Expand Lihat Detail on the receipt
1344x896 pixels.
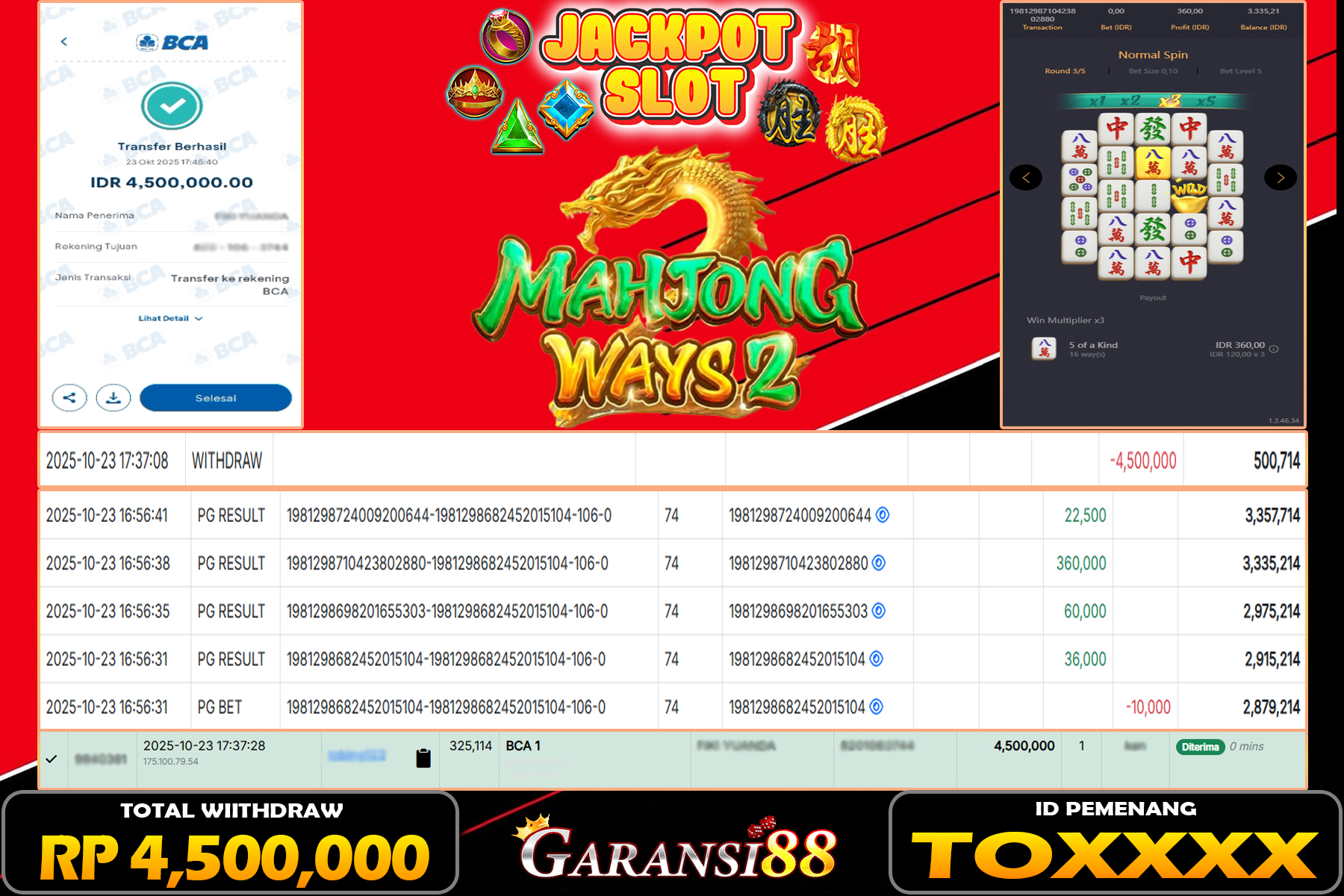click(x=170, y=319)
